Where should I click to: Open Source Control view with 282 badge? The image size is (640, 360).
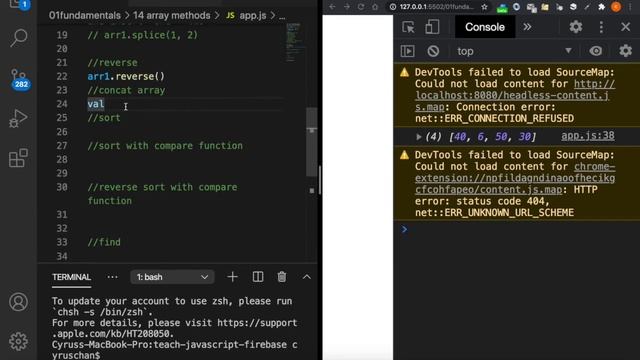19,78
